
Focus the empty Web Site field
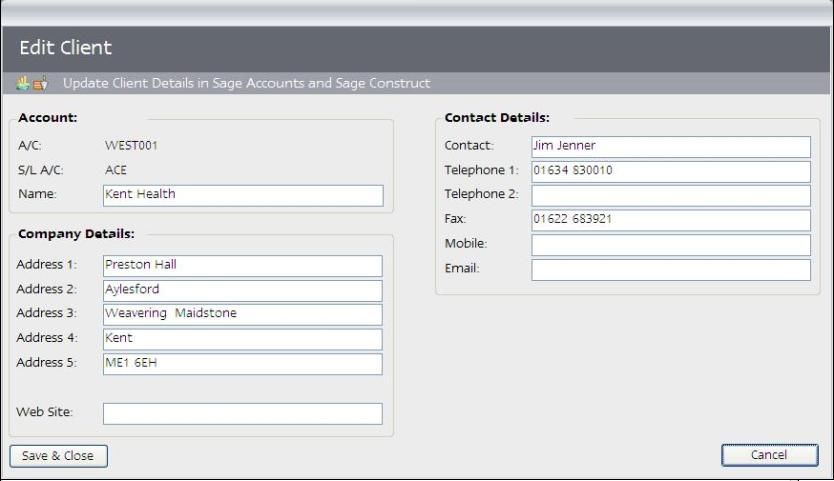pos(243,413)
